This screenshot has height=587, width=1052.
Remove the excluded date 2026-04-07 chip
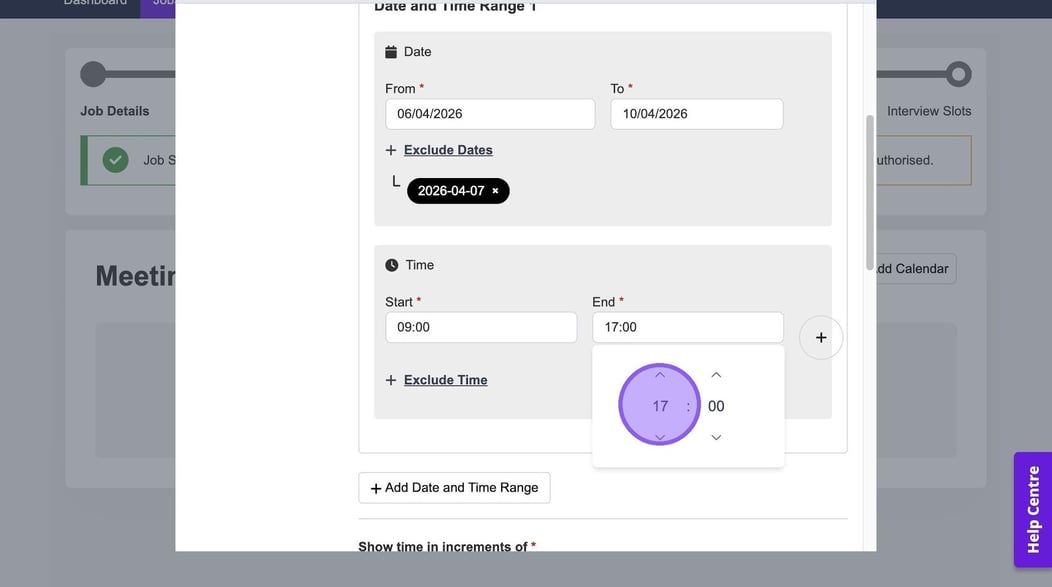[495, 191]
